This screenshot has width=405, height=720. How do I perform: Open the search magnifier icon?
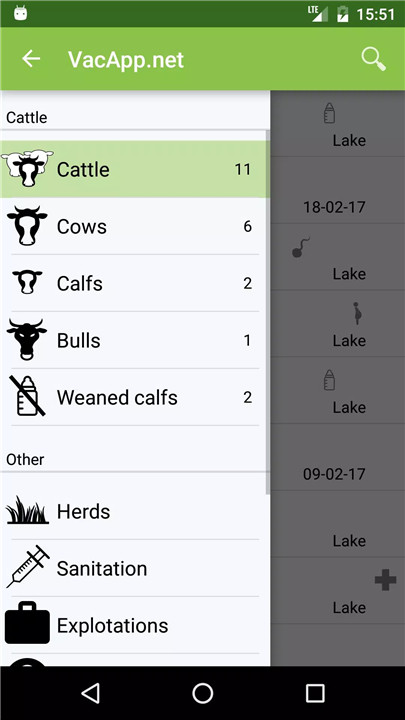click(373, 59)
